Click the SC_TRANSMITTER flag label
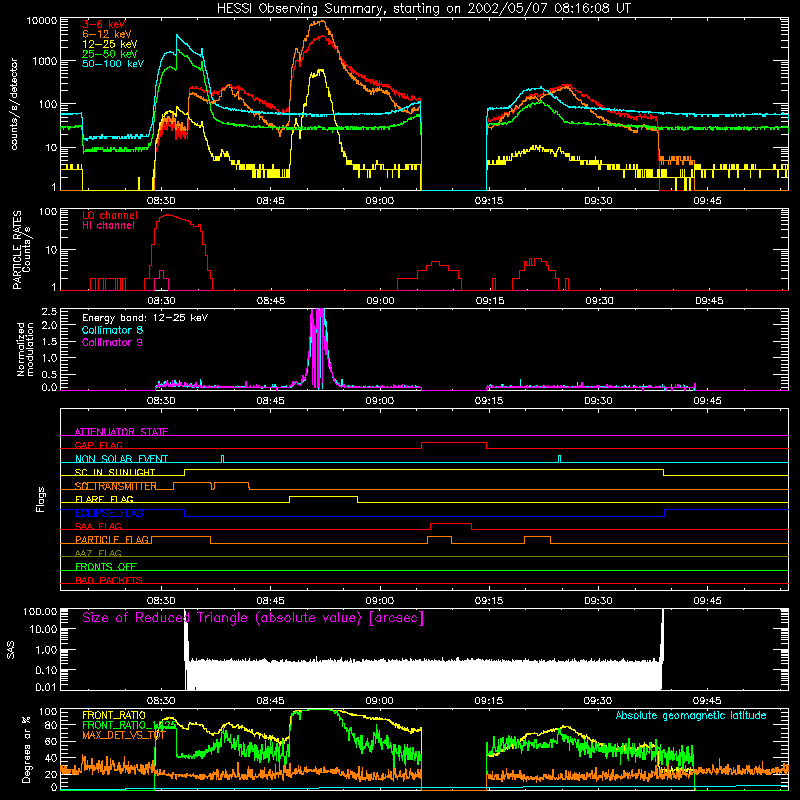Image resolution: width=800 pixels, height=800 pixels. pyautogui.click(x=116, y=486)
